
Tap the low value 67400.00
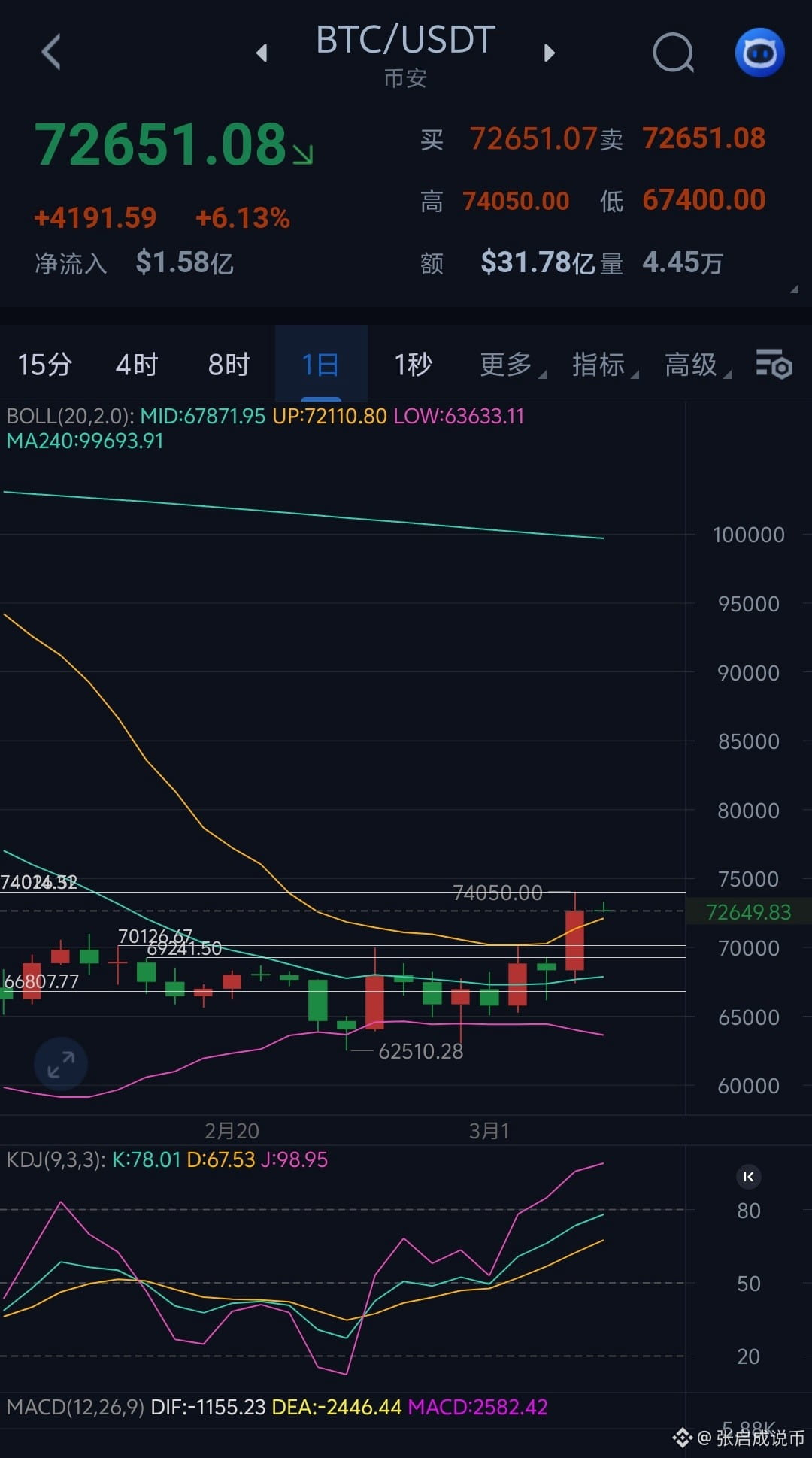704,200
